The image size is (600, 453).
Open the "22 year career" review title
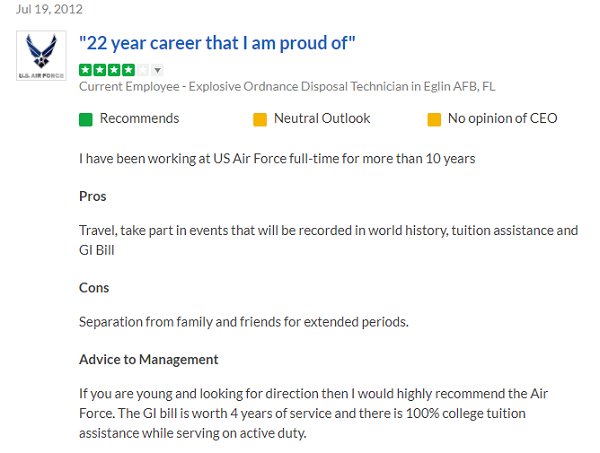(217, 42)
